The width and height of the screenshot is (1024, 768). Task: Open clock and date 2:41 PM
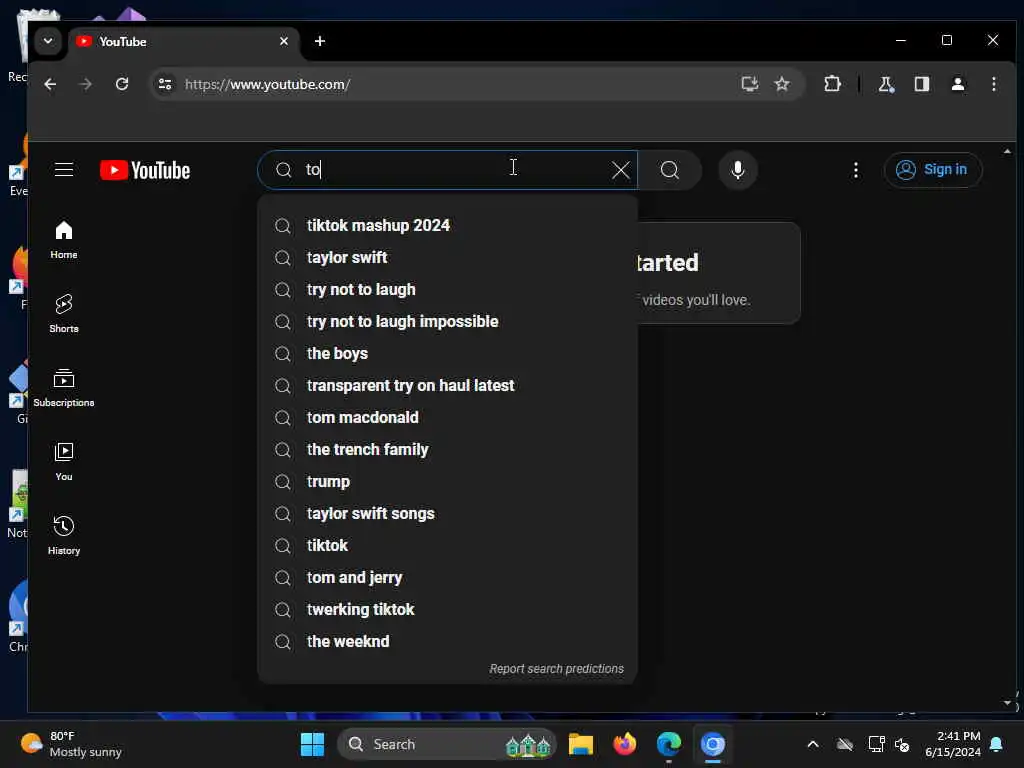[953, 744]
